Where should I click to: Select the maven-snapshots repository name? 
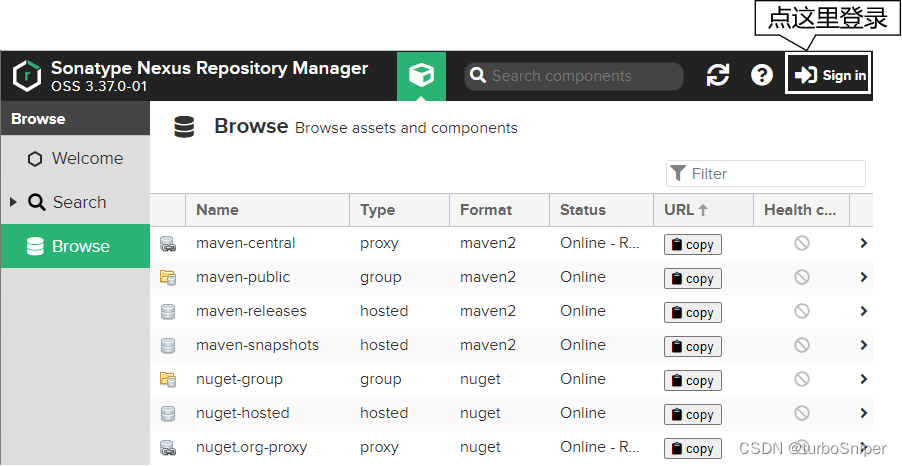point(257,345)
